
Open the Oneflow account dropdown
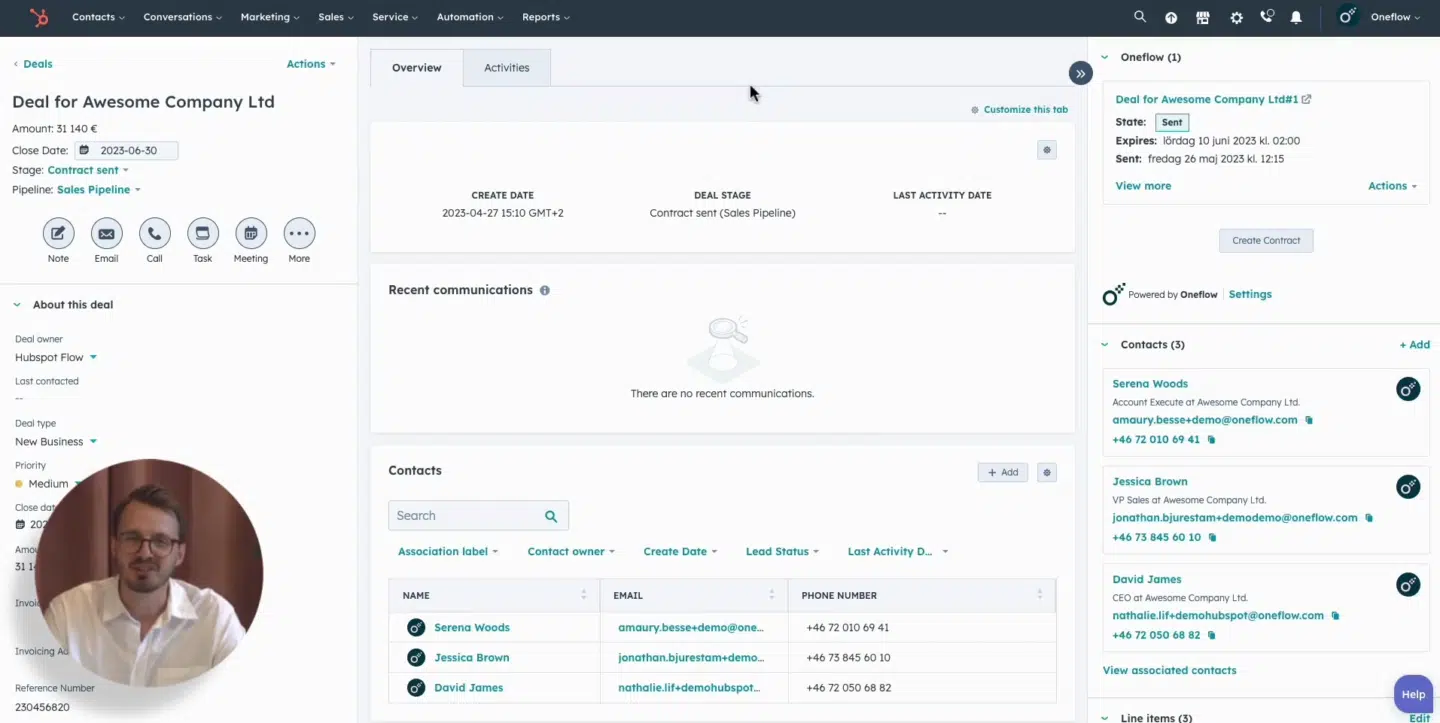click(1395, 17)
